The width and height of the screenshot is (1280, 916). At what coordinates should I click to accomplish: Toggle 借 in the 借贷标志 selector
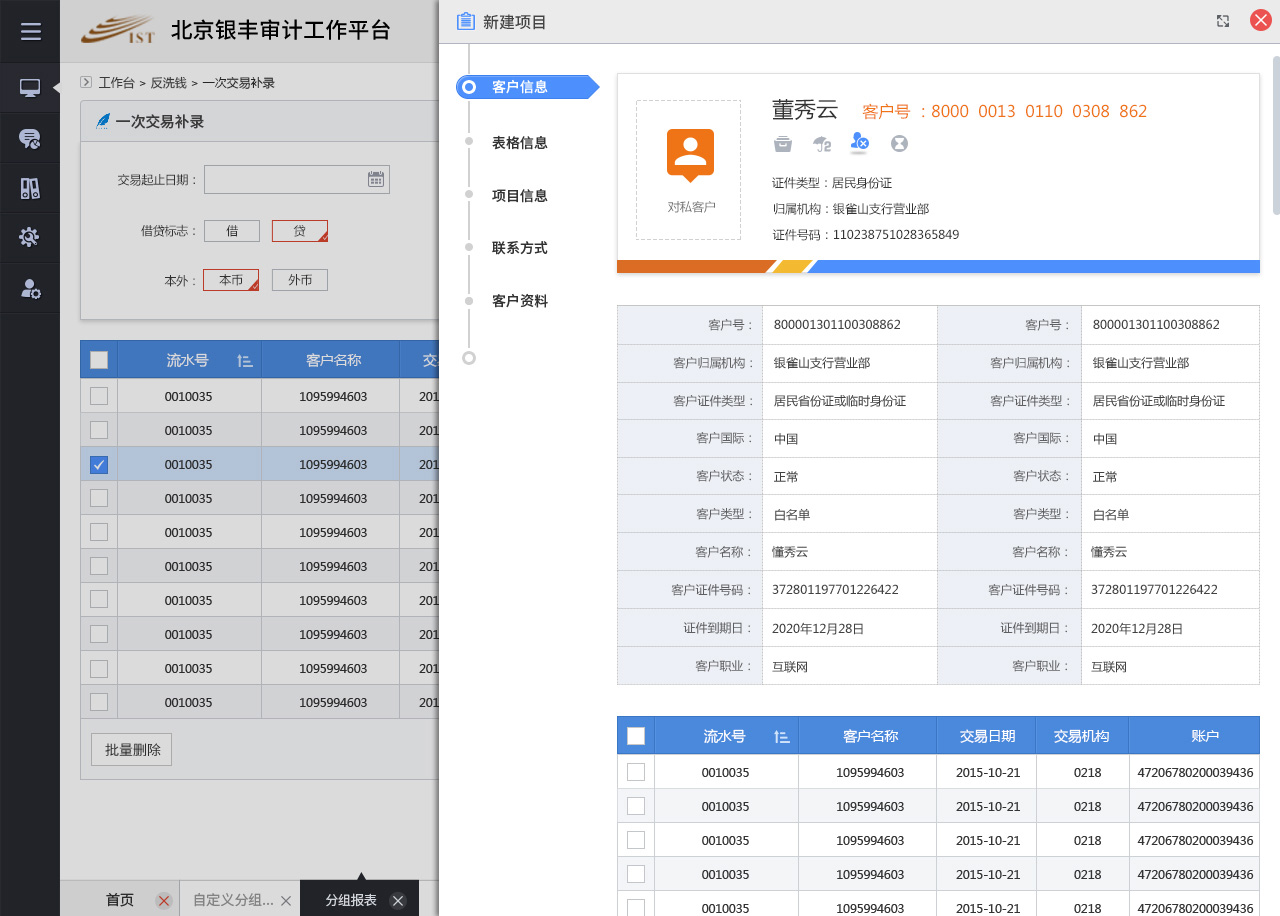[231, 231]
